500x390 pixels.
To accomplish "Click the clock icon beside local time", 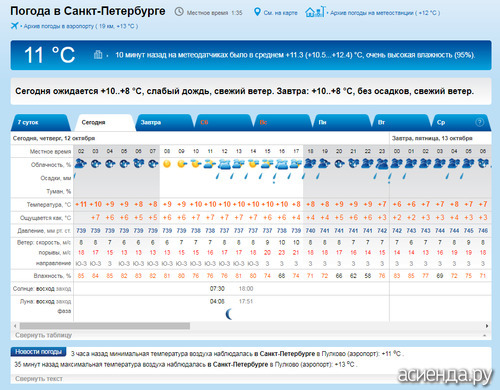I will tap(179, 12).
